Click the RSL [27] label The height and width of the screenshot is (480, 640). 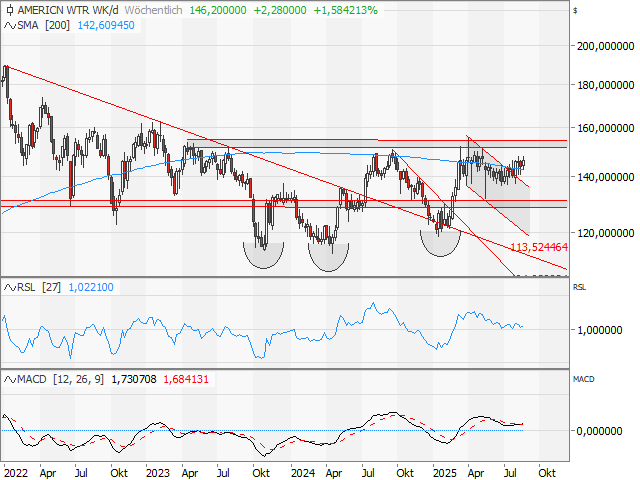39,287
